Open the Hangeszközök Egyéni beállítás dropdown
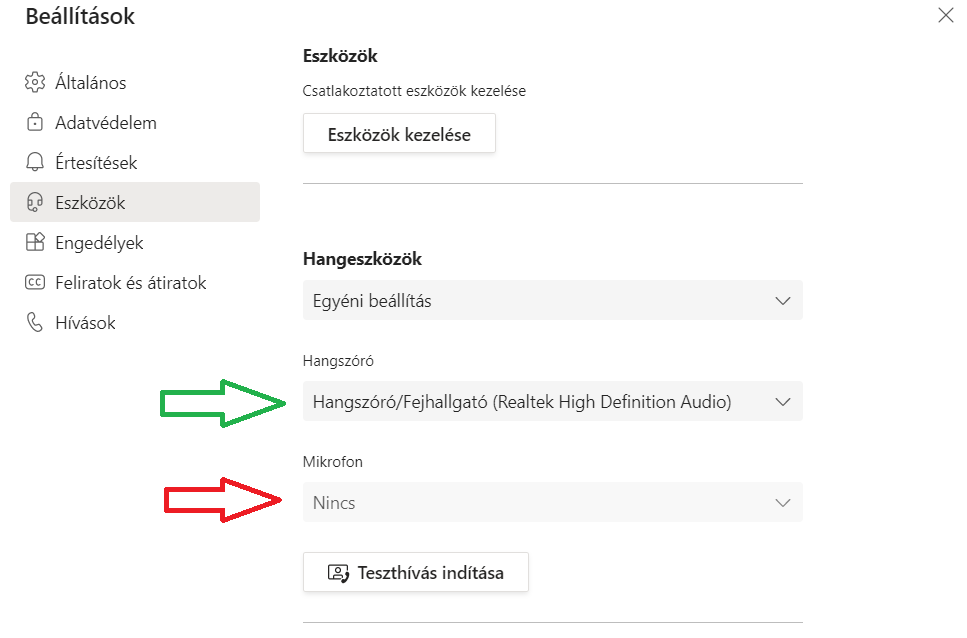Image resolution: width=967 pixels, height=638 pixels. pos(552,300)
